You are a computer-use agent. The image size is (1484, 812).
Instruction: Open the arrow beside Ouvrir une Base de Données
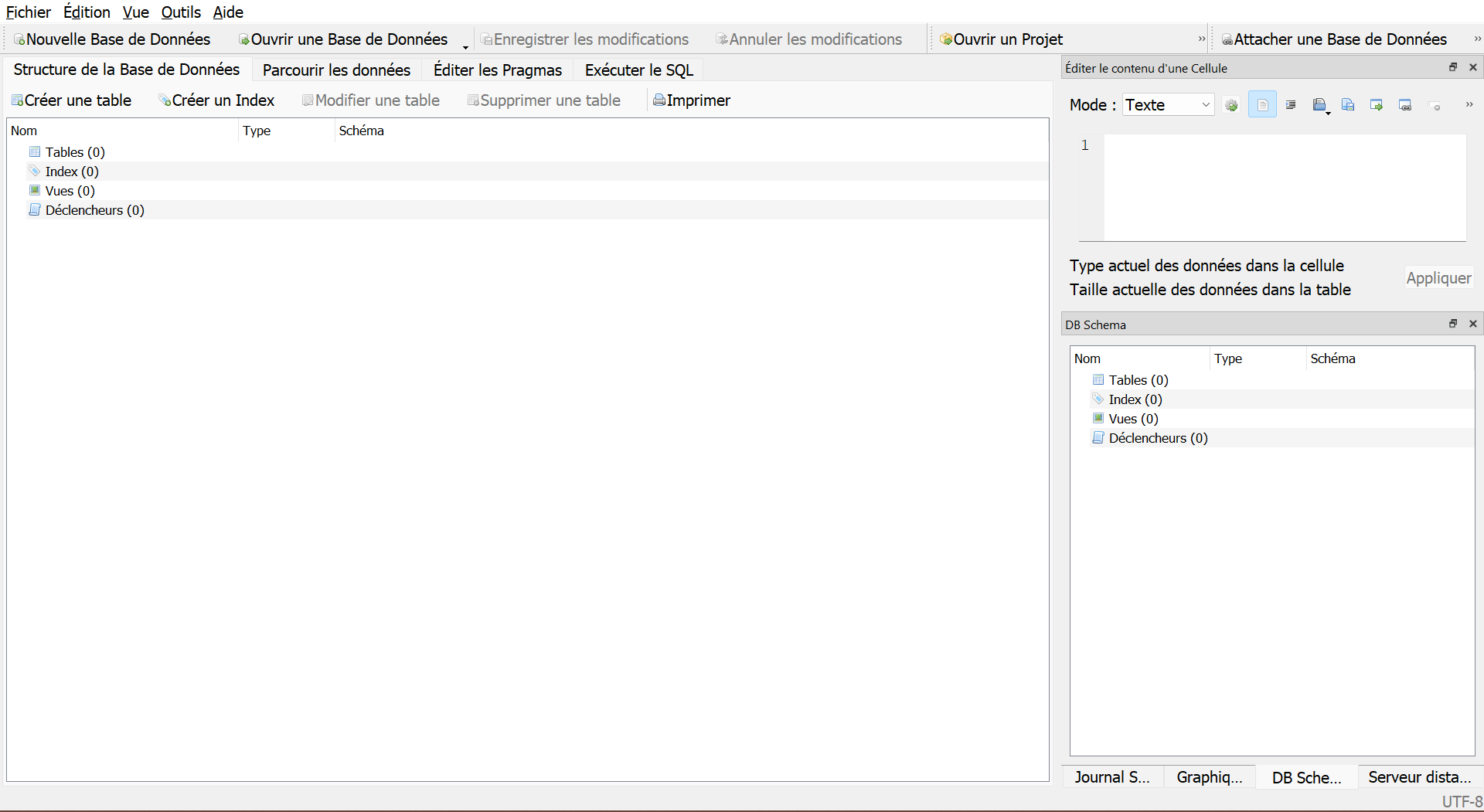465,45
